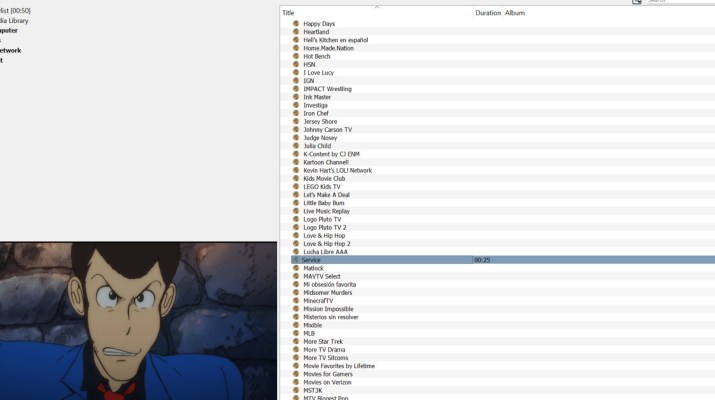
Task: Select the first Love & Hip Hop row
Action: [324, 236]
